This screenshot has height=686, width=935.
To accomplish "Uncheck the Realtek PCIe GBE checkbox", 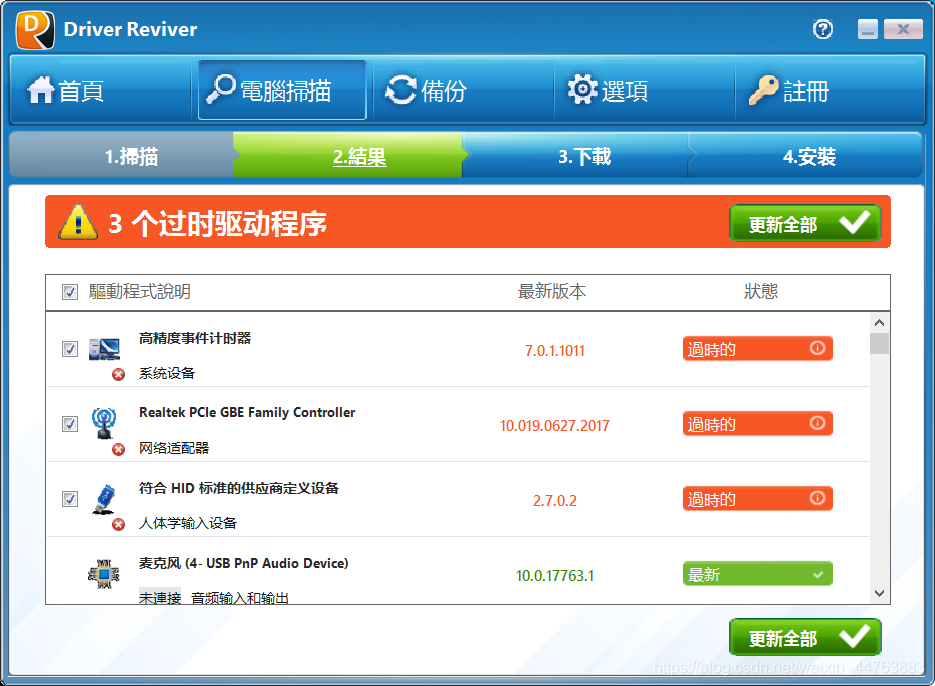I will coord(70,424).
